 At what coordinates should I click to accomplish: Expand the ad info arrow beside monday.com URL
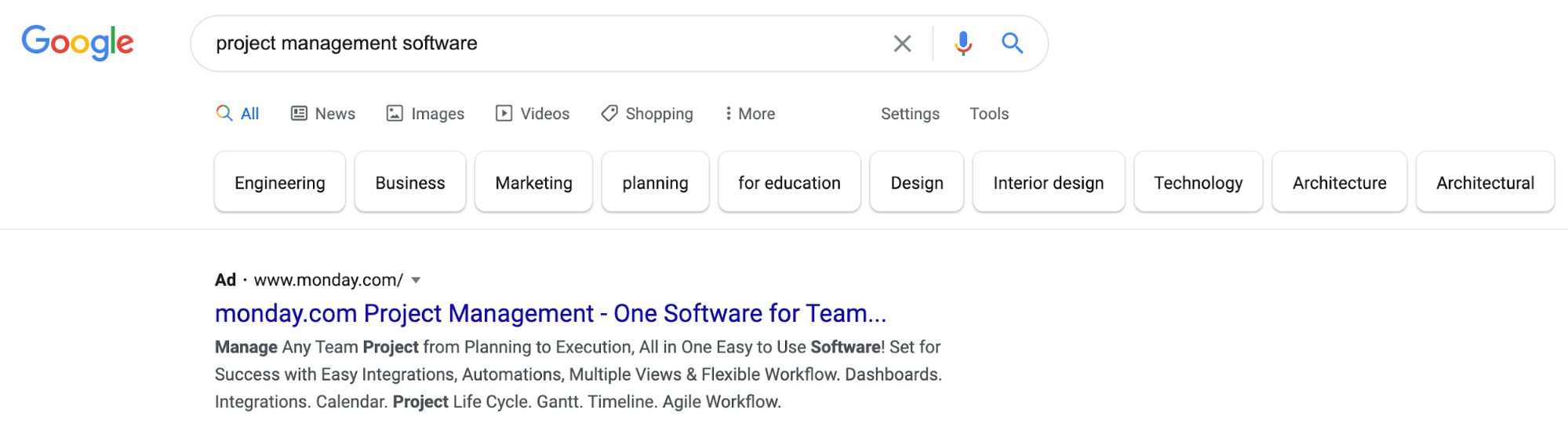point(417,280)
